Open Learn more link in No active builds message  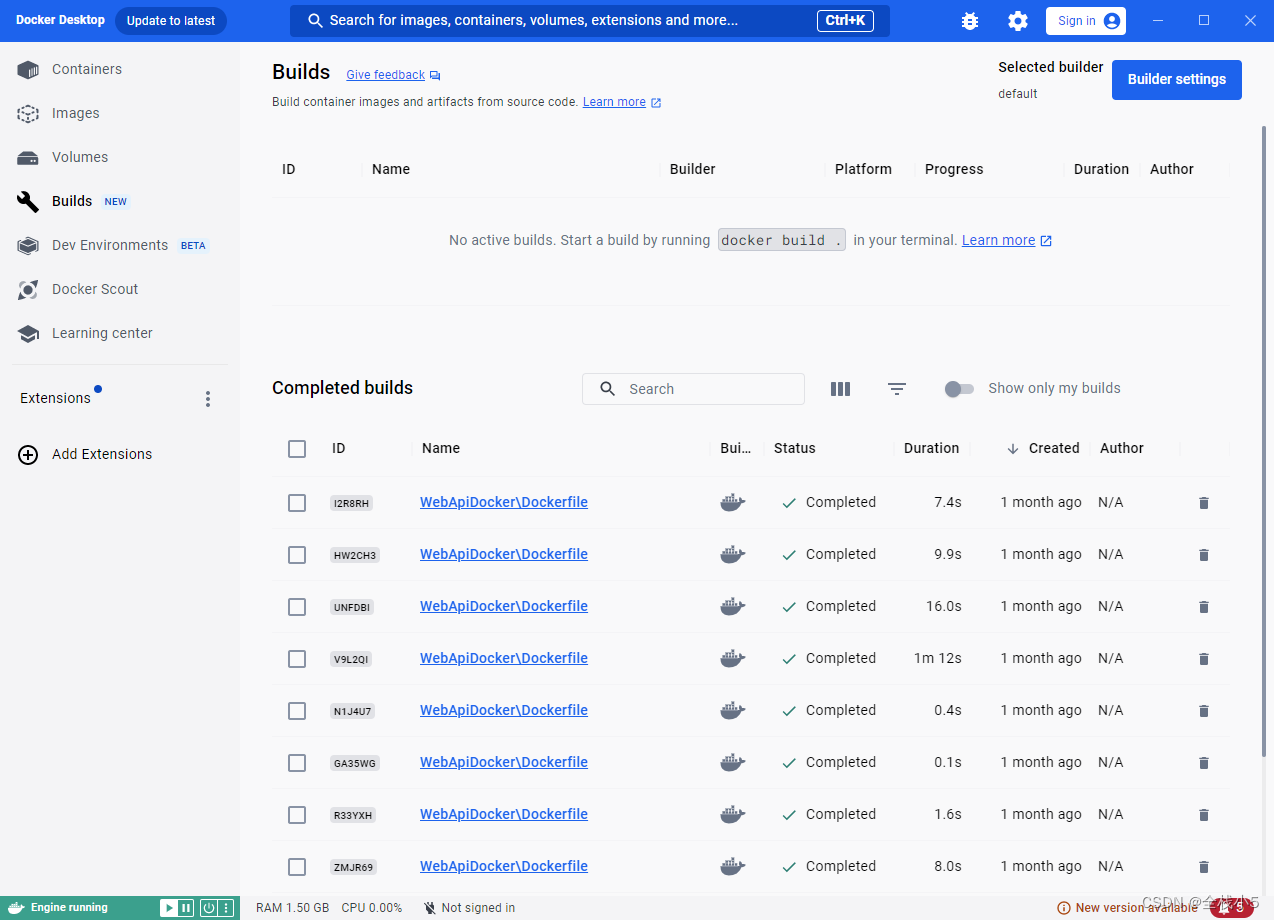[x=998, y=241]
